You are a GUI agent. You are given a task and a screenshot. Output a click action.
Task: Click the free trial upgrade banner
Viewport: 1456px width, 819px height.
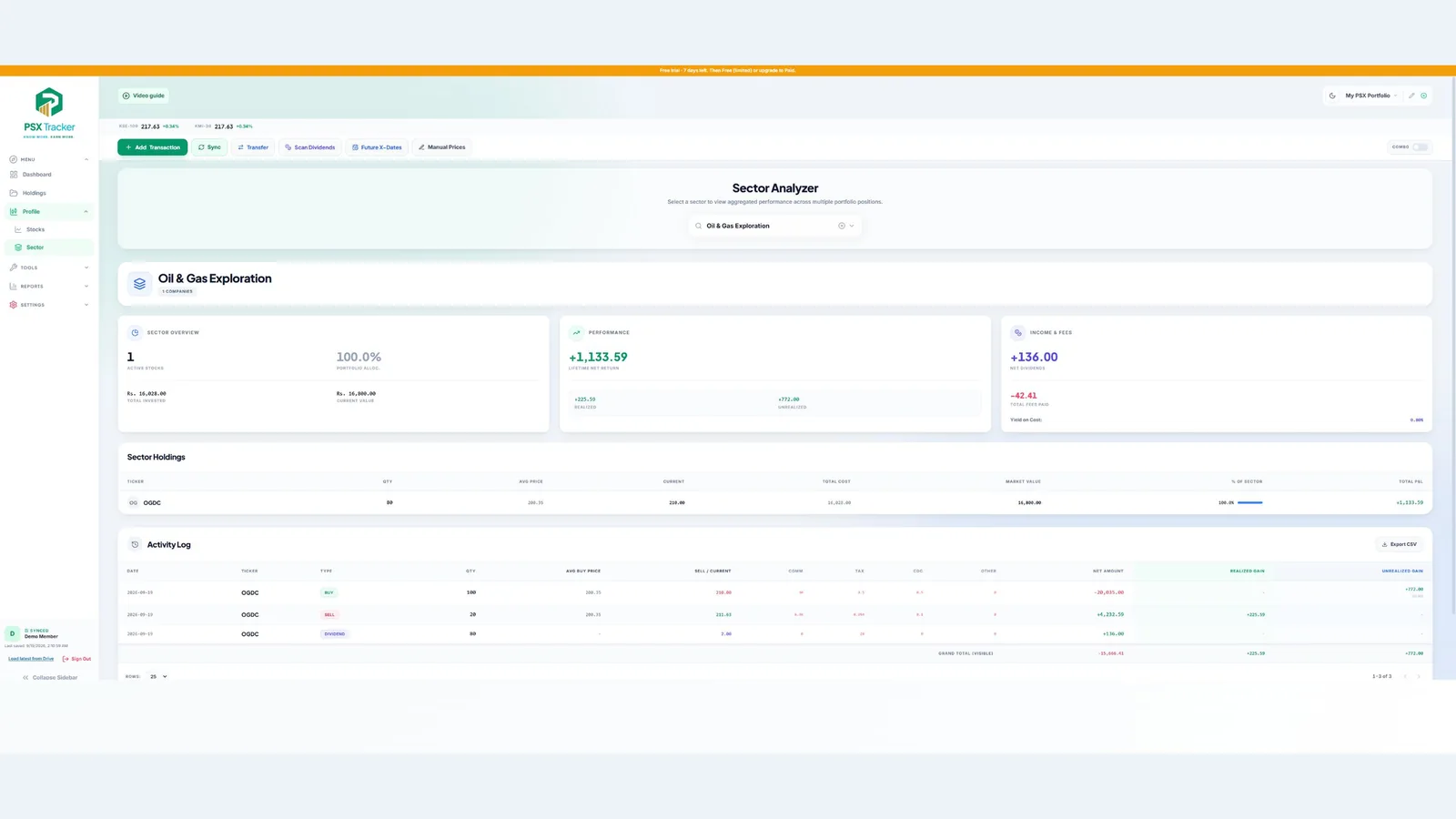pyautogui.click(x=728, y=70)
